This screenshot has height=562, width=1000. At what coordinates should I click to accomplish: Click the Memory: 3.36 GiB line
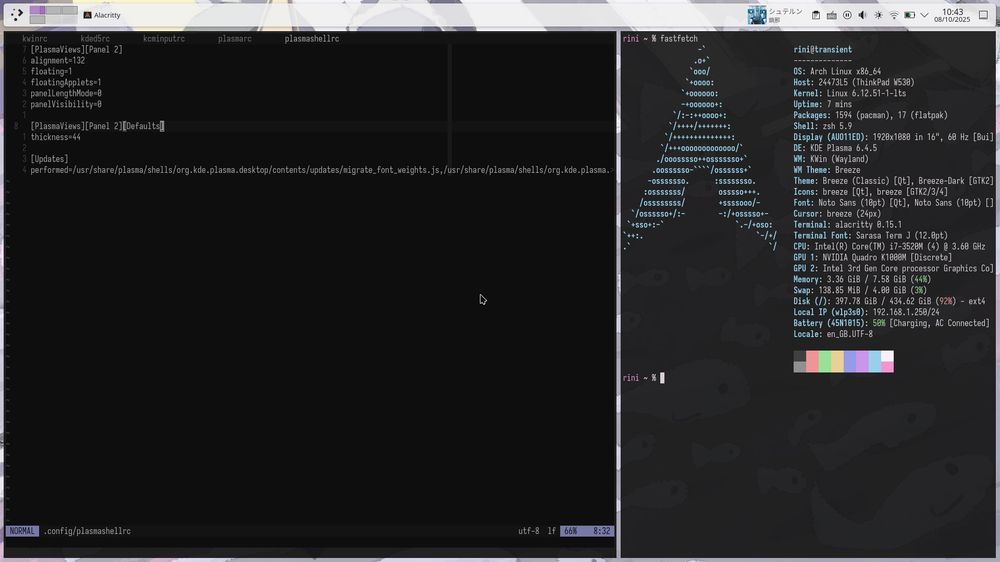click(x=862, y=279)
